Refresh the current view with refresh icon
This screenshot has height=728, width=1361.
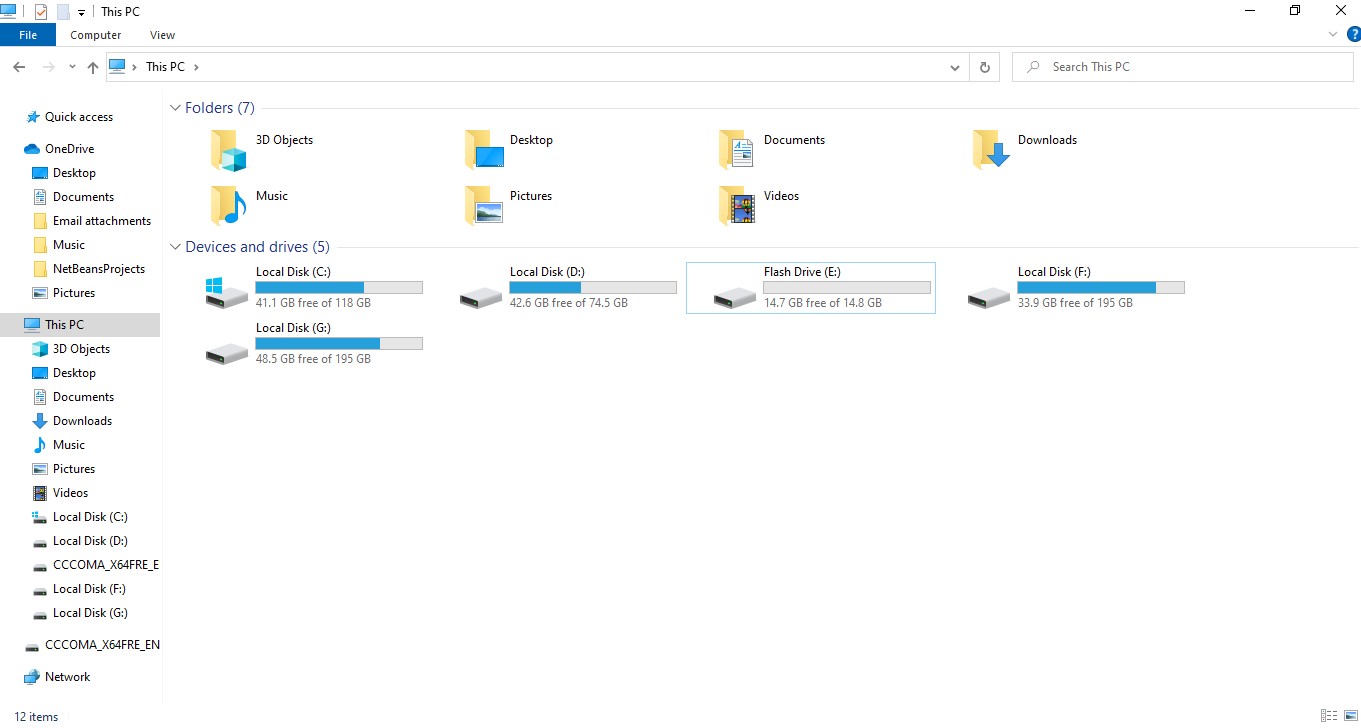coord(985,66)
